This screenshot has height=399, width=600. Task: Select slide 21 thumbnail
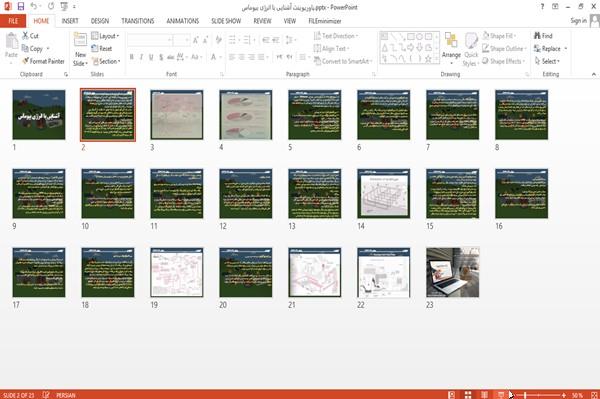click(315, 272)
